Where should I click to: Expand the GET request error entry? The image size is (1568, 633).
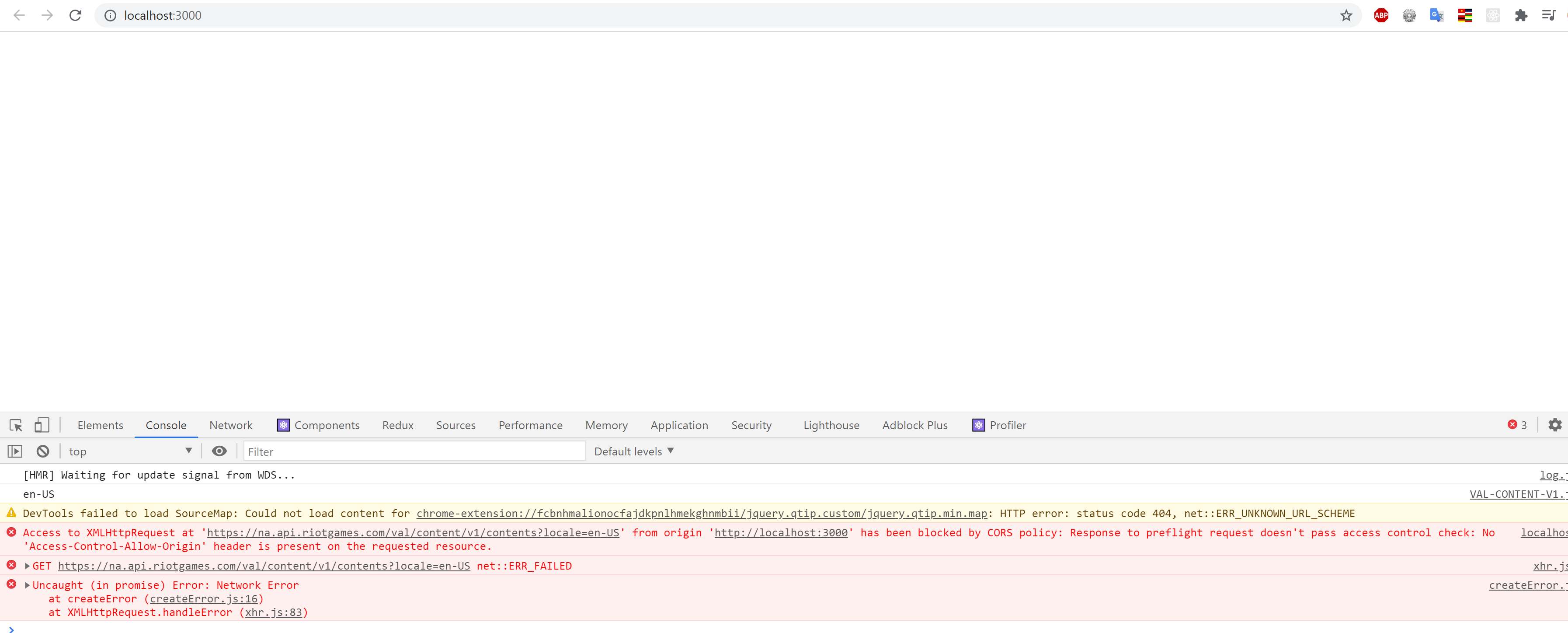coord(27,565)
